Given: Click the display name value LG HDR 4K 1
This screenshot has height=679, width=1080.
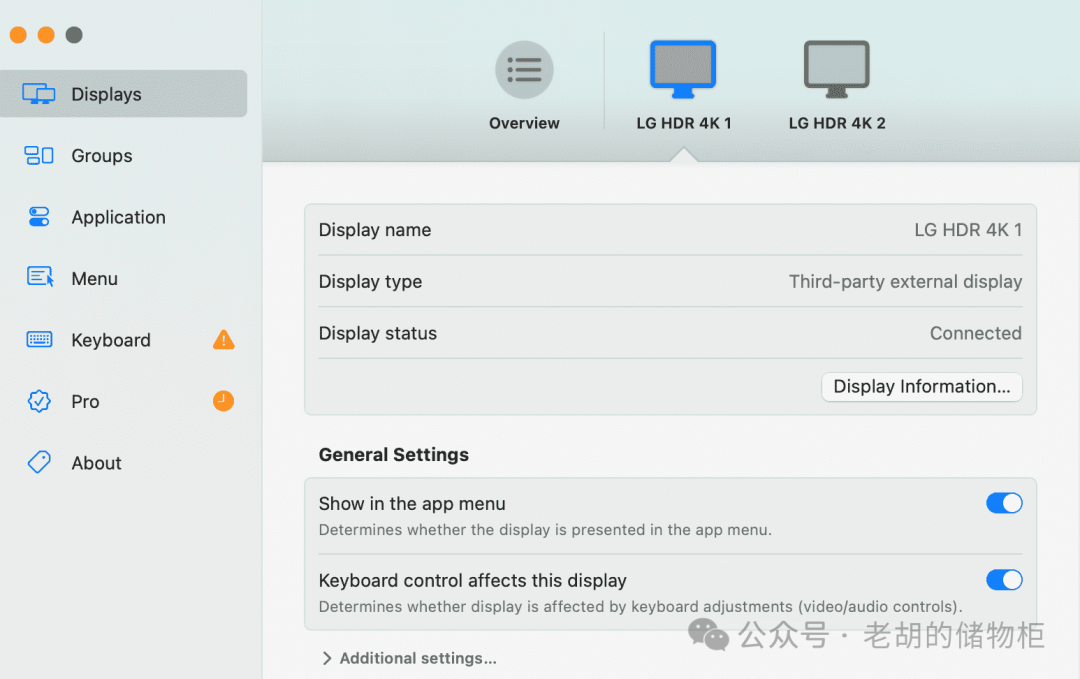Looking at the screenshot, I should pyautogui.click(x=968, y=230).
